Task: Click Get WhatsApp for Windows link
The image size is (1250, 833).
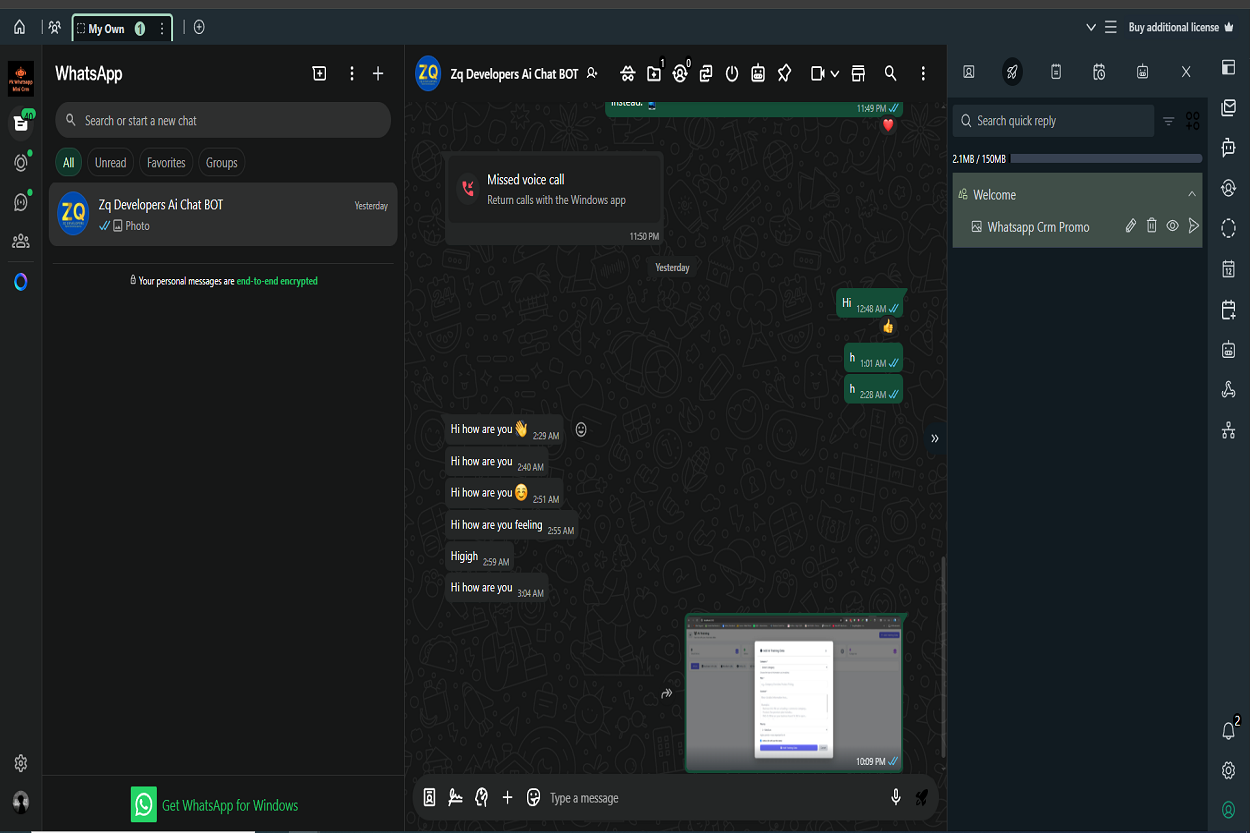Action: pyautogui.click(x=229, y=805)
